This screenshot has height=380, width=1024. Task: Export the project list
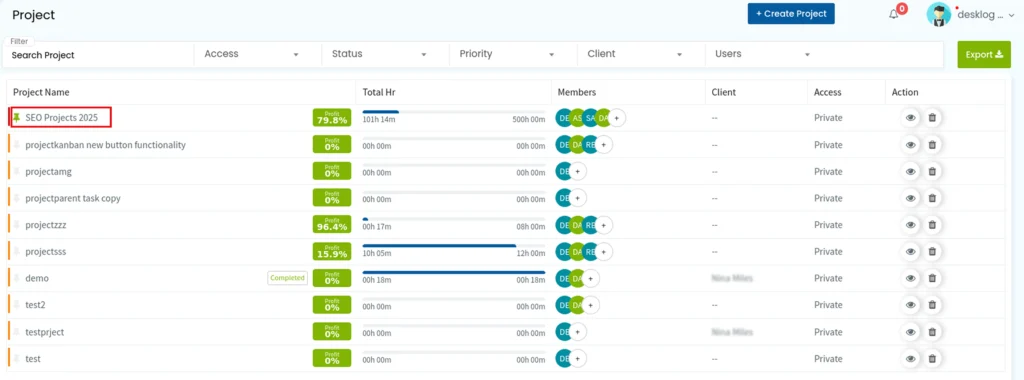tap(984, 54)
